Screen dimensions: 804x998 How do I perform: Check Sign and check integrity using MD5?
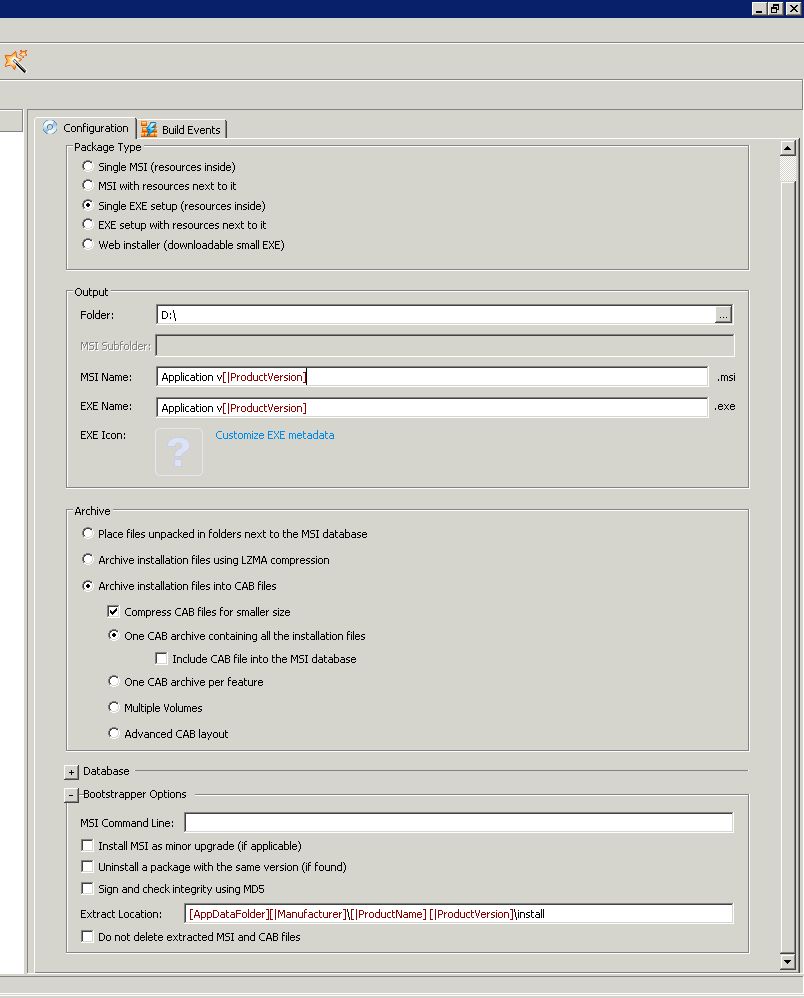88,889
